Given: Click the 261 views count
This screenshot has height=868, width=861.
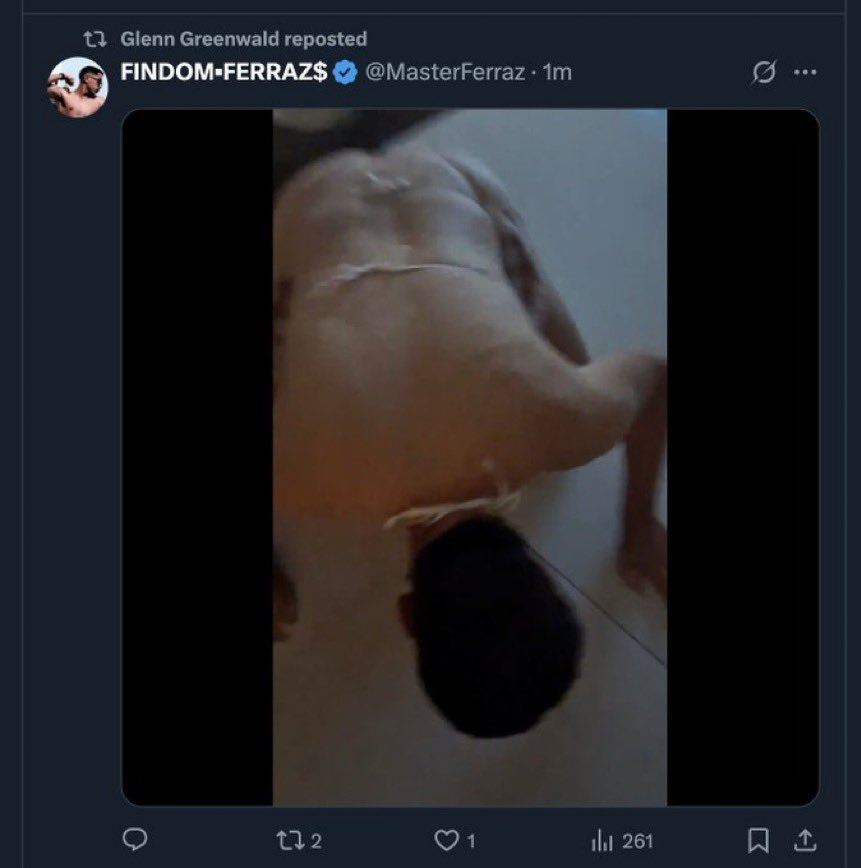Looking at the screenshot, I should click(637, 841).
